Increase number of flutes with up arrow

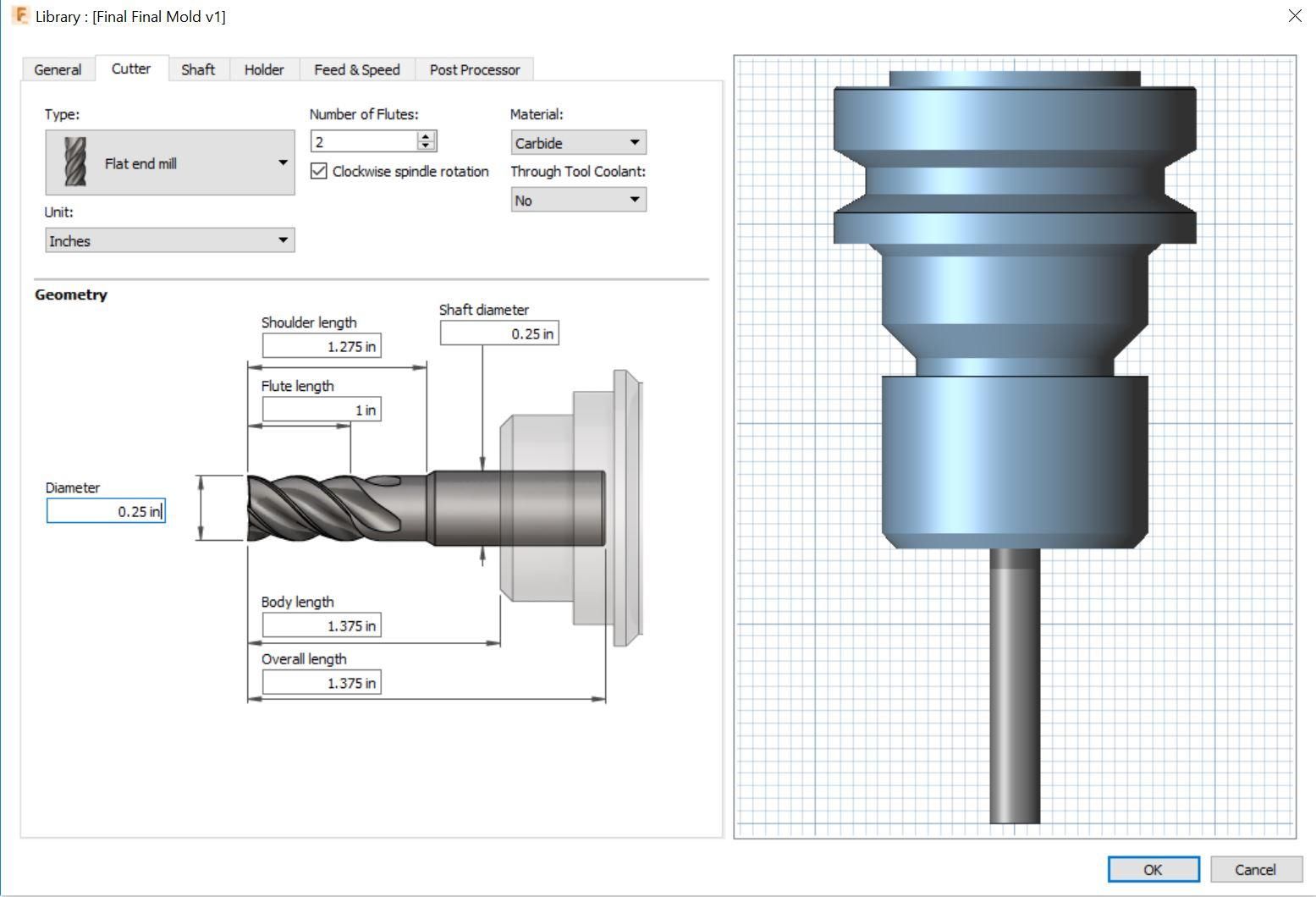coord(427,136)
